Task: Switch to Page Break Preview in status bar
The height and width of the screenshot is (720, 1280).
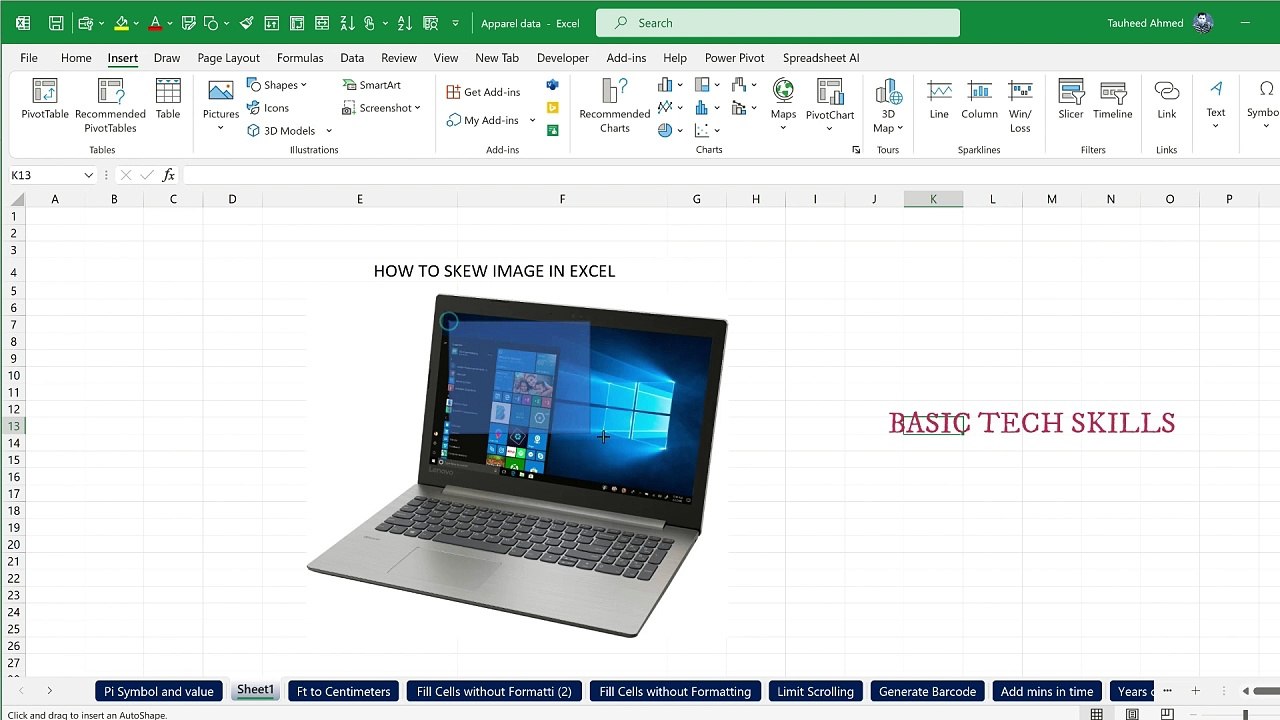Action: click(1167, 714)
